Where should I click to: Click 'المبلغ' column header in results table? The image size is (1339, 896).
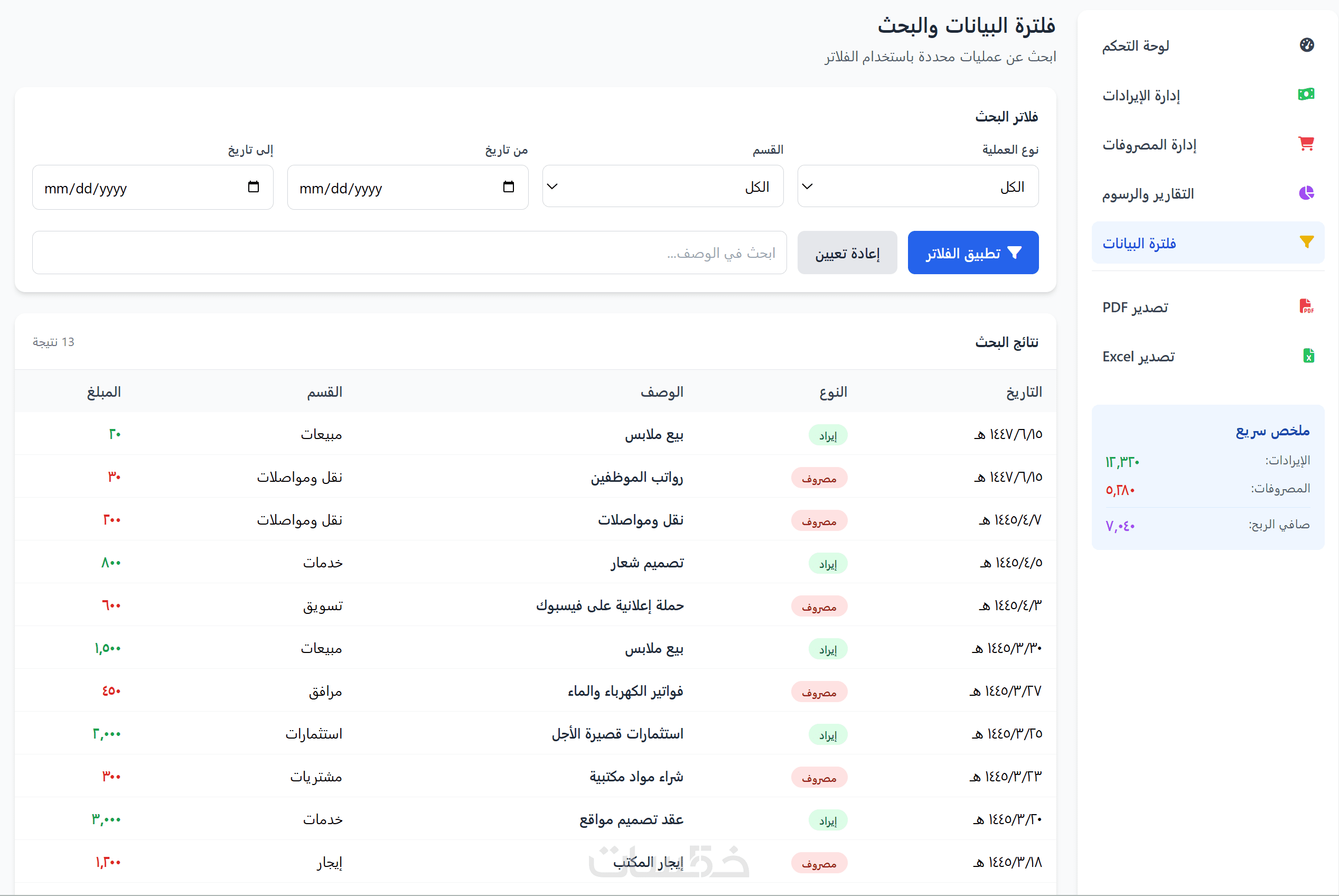click(104, 392)
